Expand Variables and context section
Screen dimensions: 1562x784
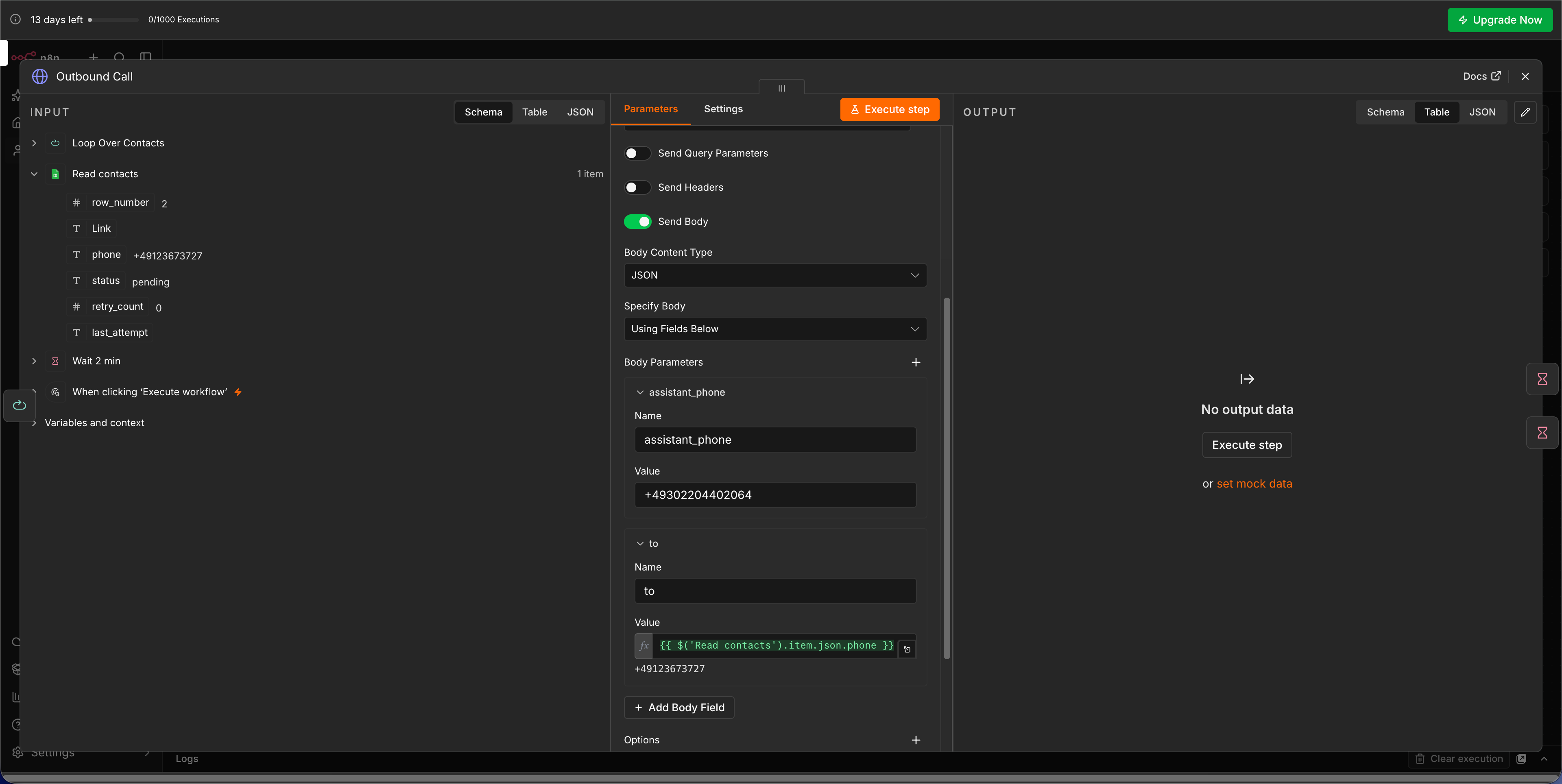coord(35,423)
